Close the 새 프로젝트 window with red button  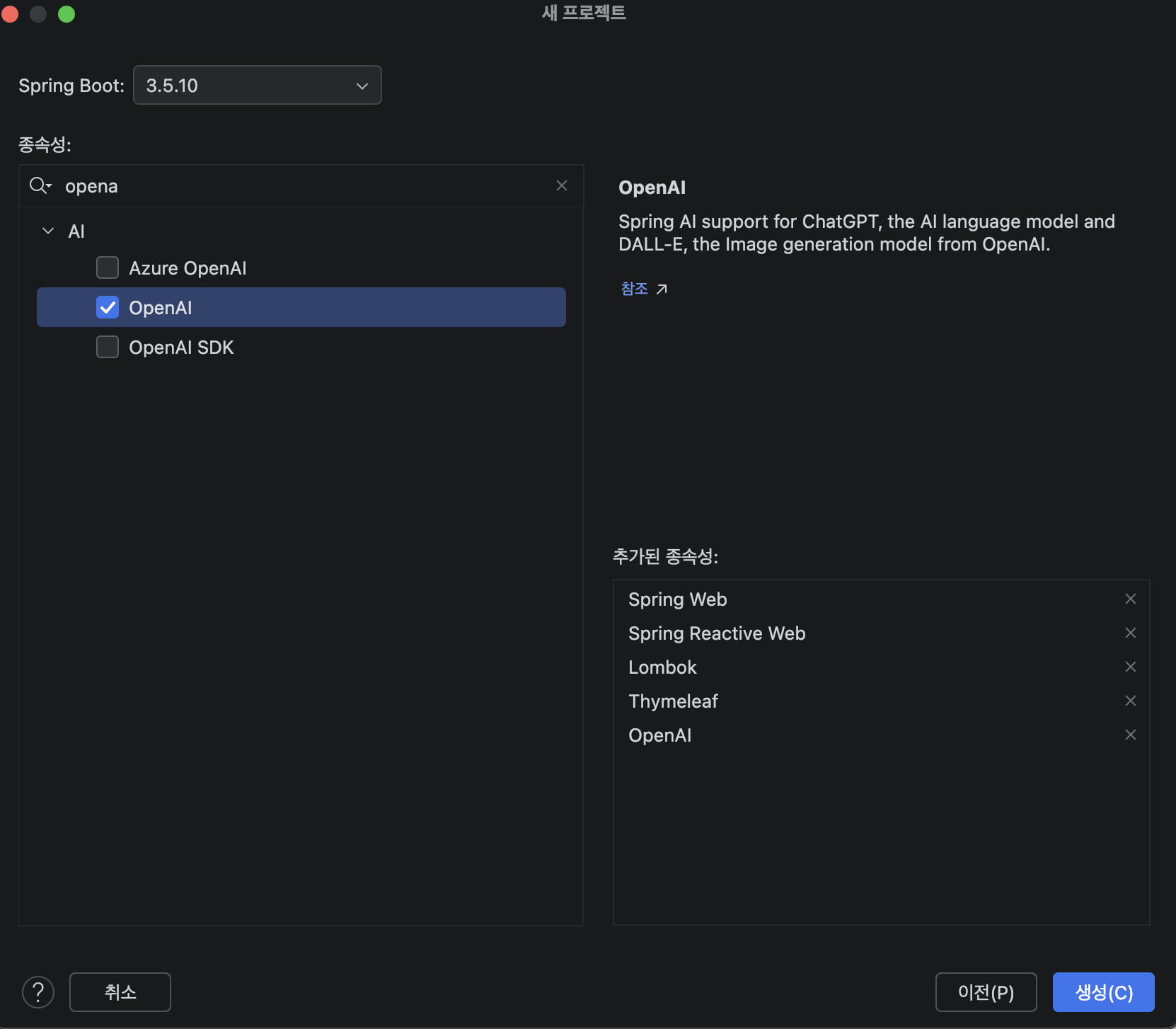click(x=10, y=14)
